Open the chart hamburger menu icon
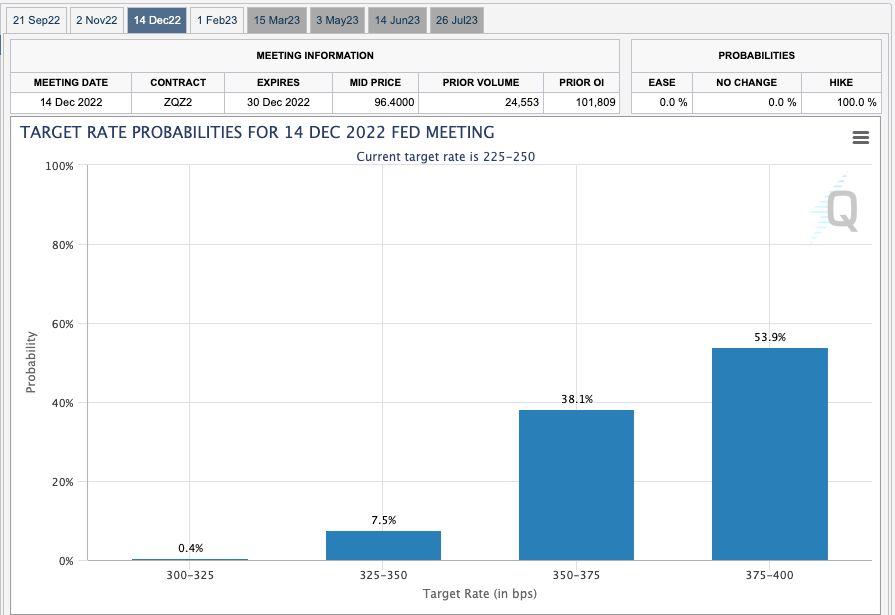The width and height of the screenshot is (895, 615). pos(860,138)
